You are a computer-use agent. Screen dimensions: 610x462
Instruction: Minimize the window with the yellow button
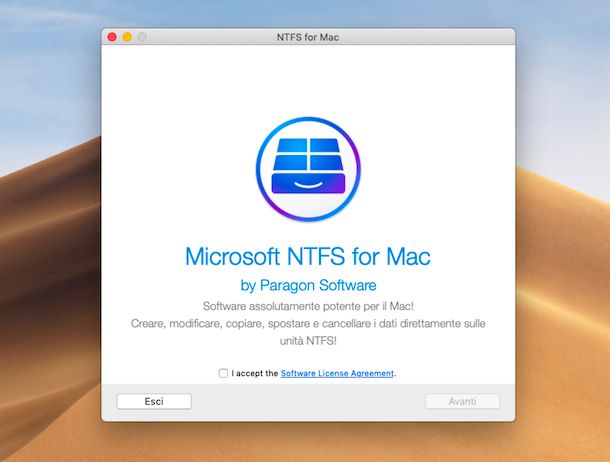pyautogui.click(x=127, y=37)
